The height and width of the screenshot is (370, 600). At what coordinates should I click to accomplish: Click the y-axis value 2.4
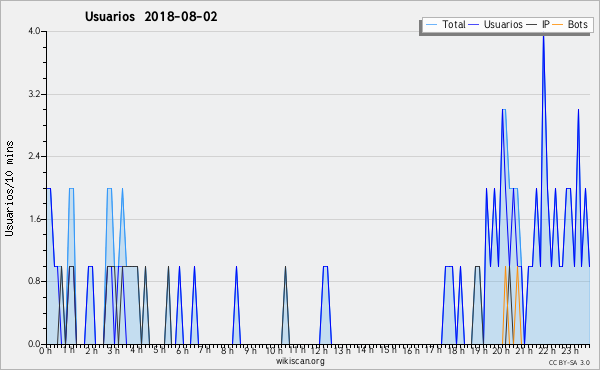pos(34,156)
